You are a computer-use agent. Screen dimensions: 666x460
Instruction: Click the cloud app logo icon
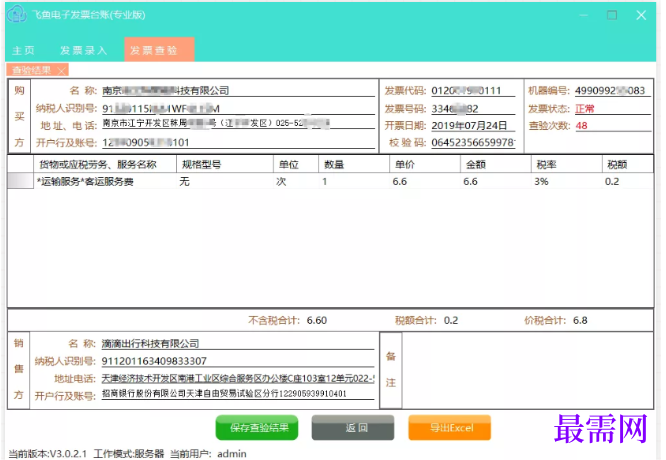[17, 14]
